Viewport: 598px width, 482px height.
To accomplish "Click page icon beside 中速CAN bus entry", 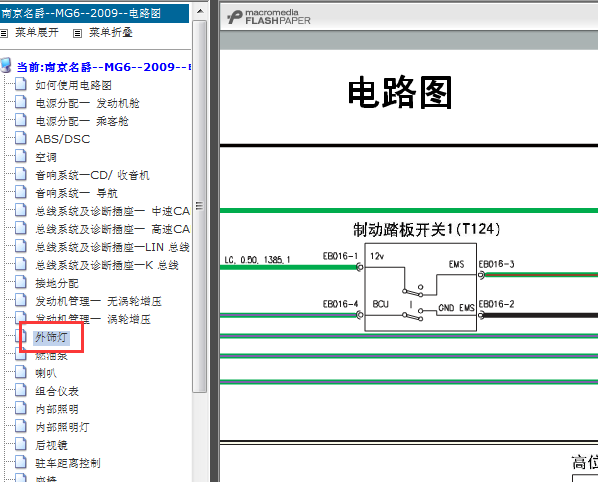I will pyautogui.click(x=21, y=210).
